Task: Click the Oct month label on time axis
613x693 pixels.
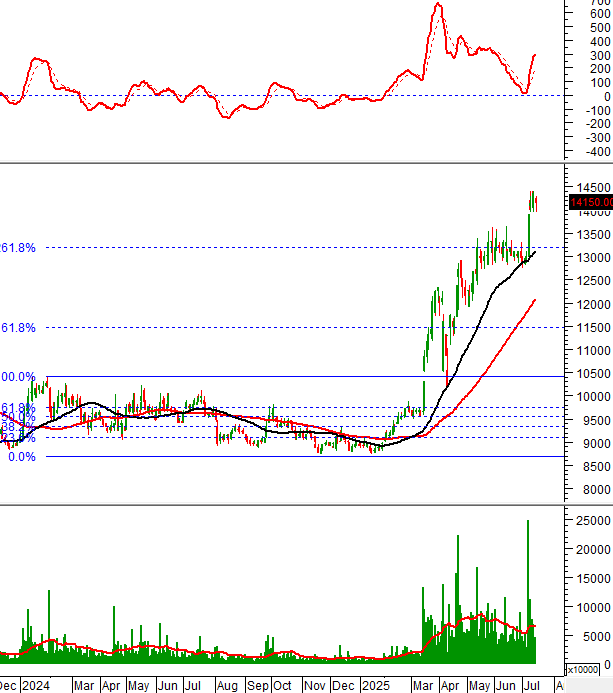Action: [283, 686]
